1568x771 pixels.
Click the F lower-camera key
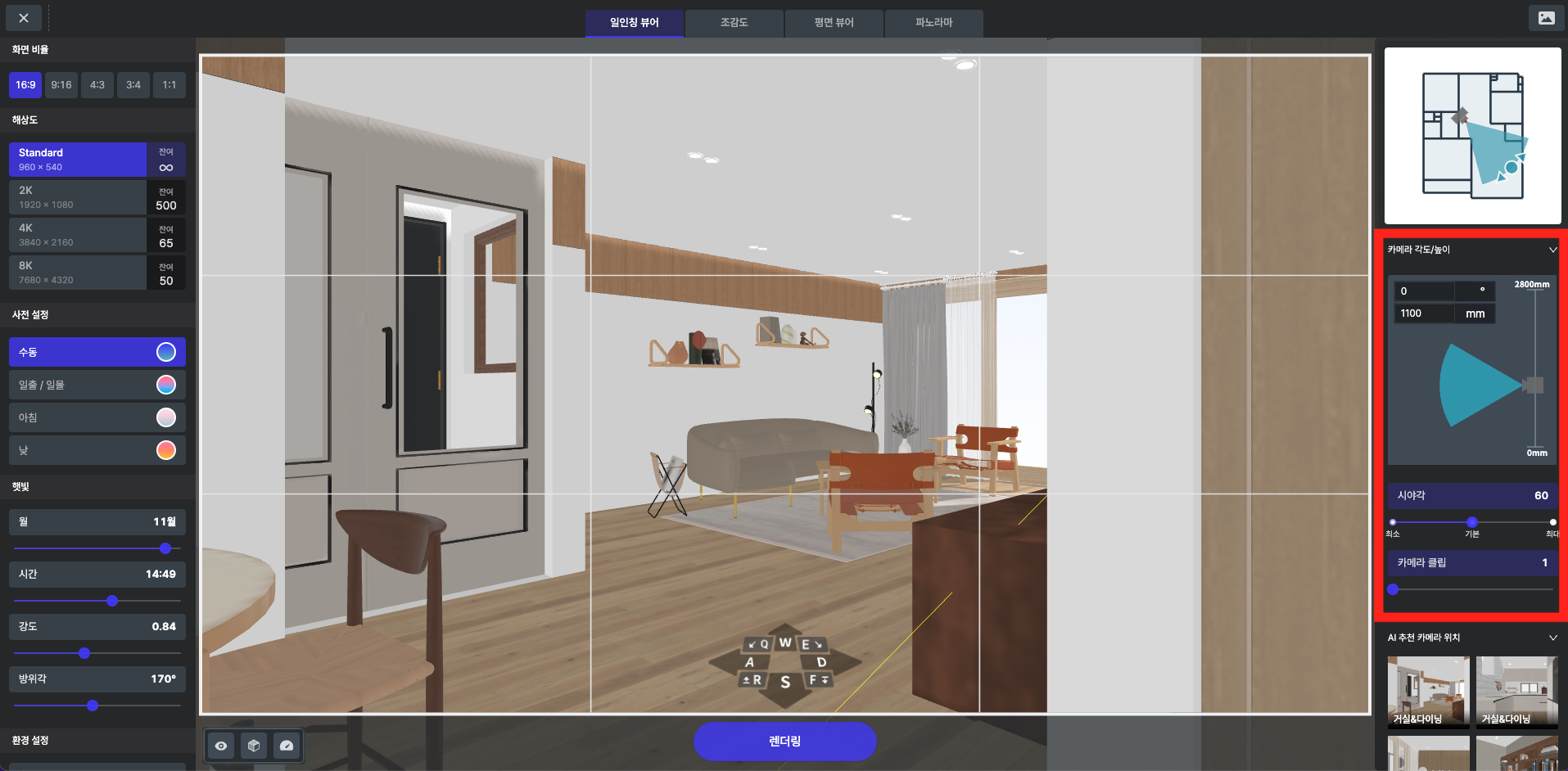coord(819,679)
